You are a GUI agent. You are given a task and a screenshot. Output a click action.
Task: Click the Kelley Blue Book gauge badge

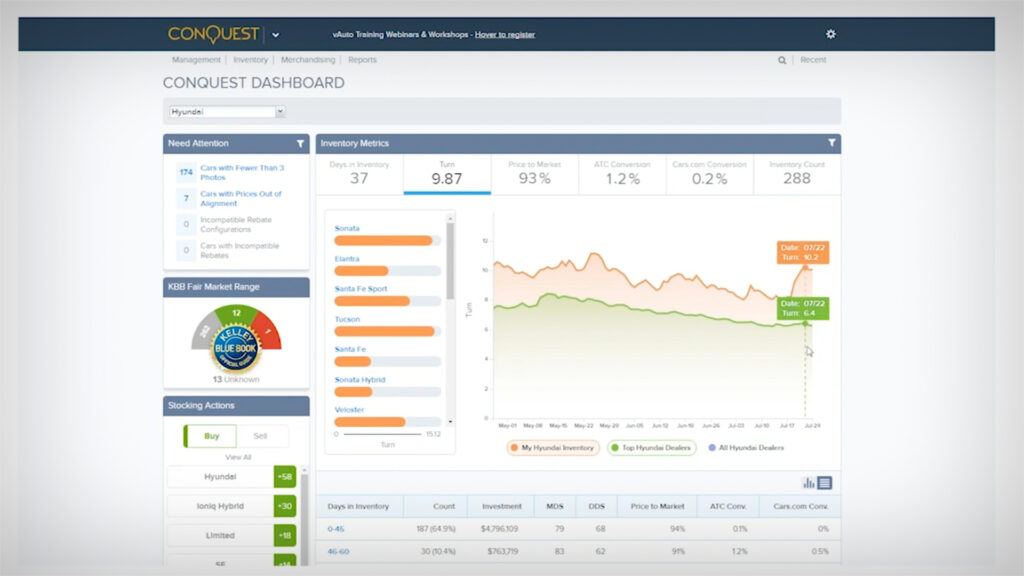236,348
